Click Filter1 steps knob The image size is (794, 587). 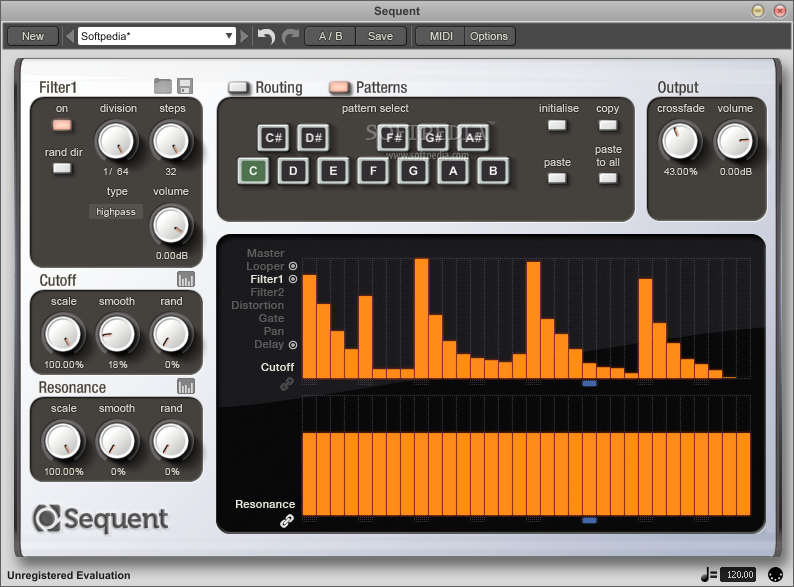point(171,141)
